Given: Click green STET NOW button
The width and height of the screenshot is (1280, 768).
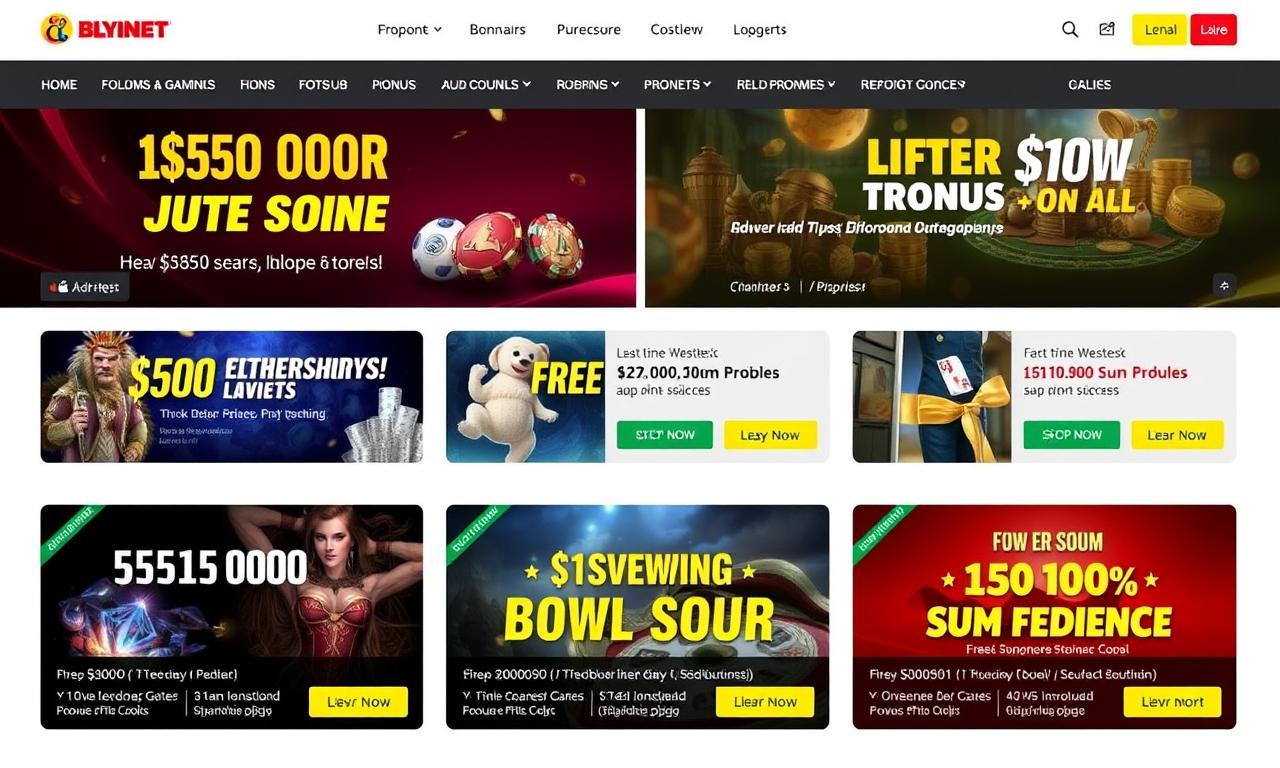Looking at the screenshot, I should pos(665,435).
